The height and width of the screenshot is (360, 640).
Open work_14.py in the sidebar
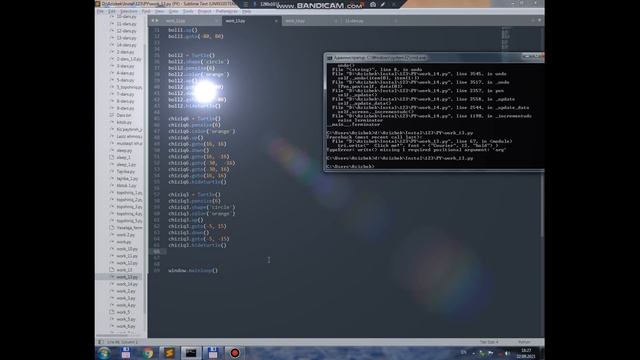pos(127,284)
